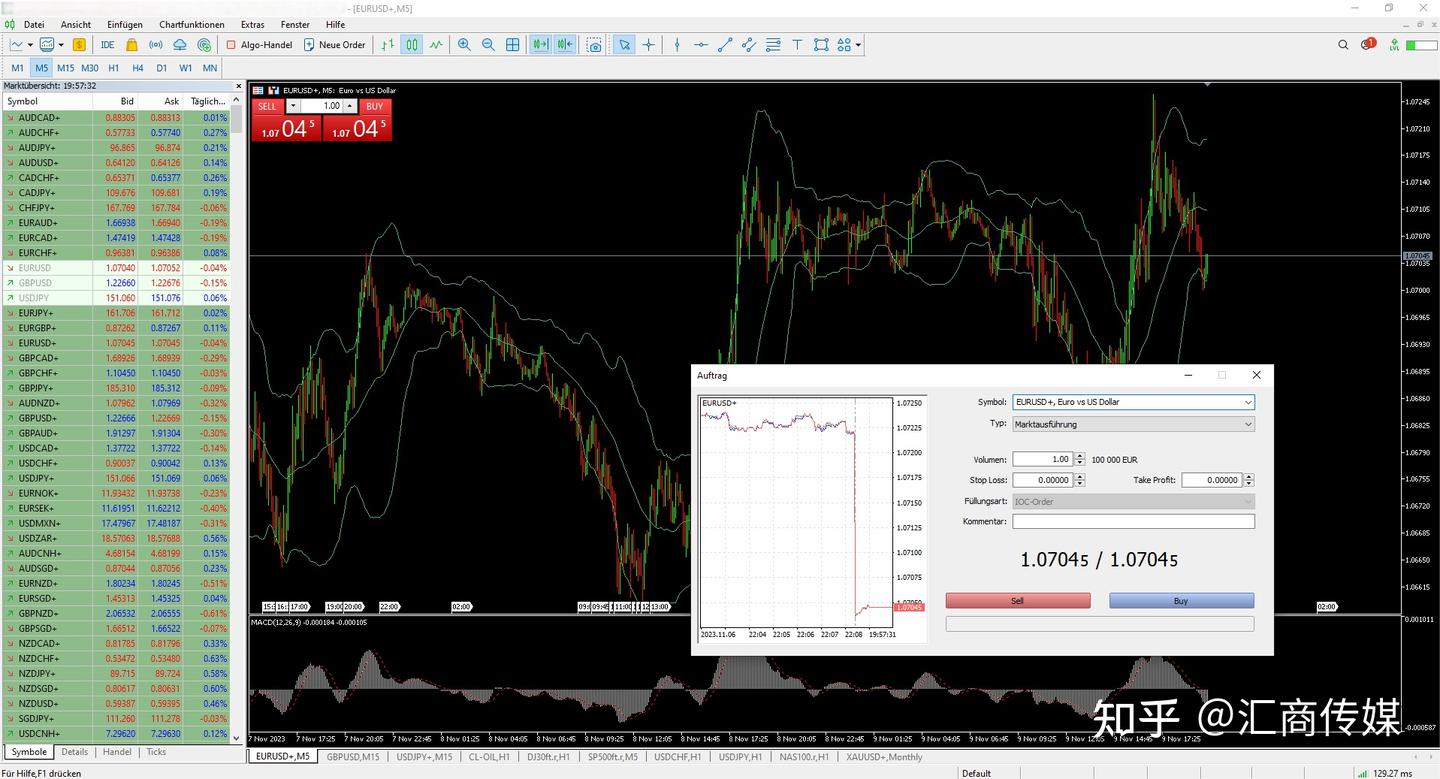The height and width of the screenshot is (779, 1440).
Task: Enable chart auto-scroll toggle
Action: pyautogui.click(x=540, y=44)
